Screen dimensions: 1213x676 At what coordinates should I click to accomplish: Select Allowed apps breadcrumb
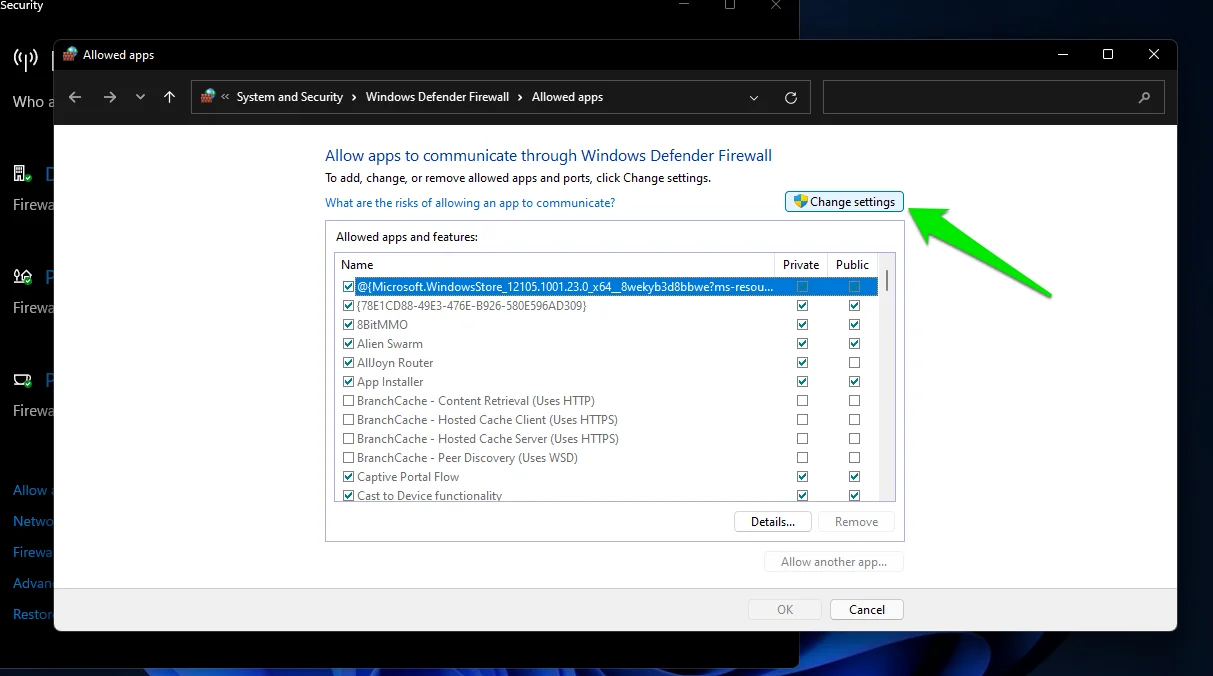click(567, 97)
